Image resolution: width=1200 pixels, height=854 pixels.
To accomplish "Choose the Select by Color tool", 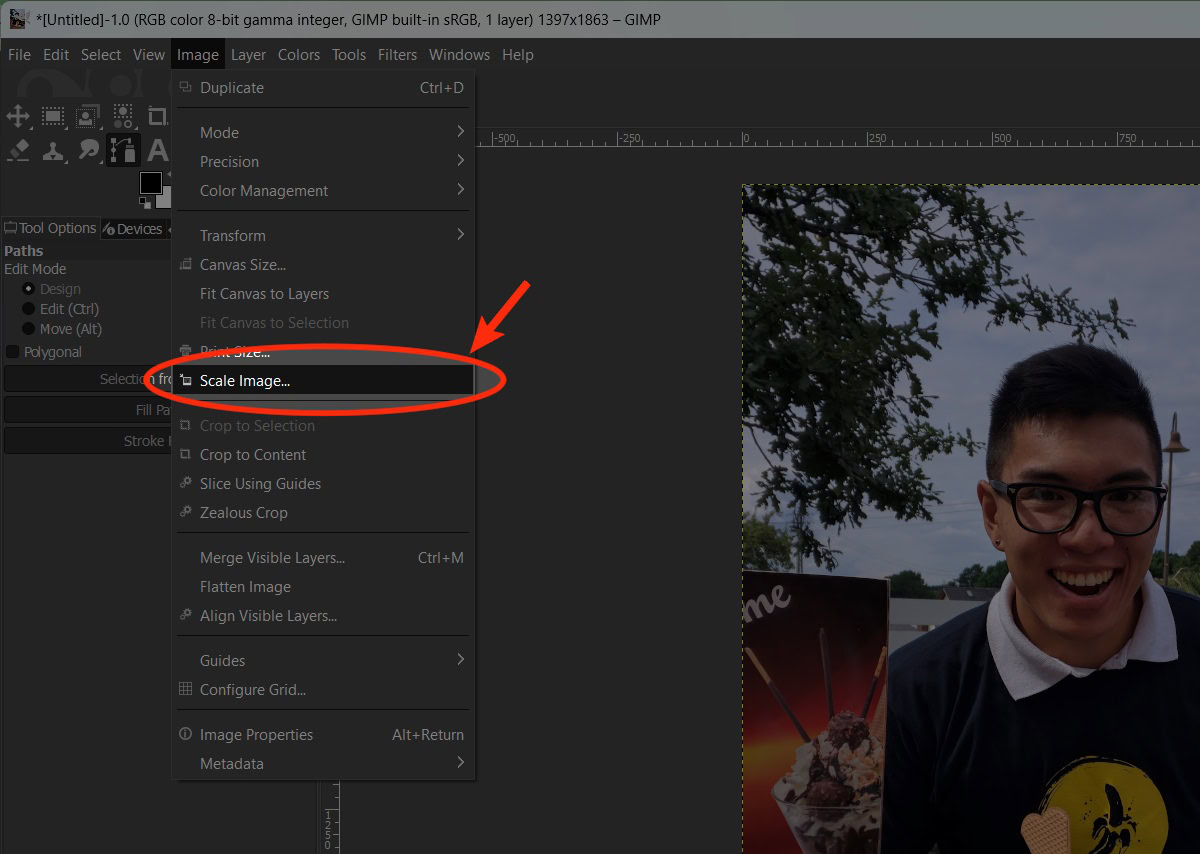I will point(123,116).
